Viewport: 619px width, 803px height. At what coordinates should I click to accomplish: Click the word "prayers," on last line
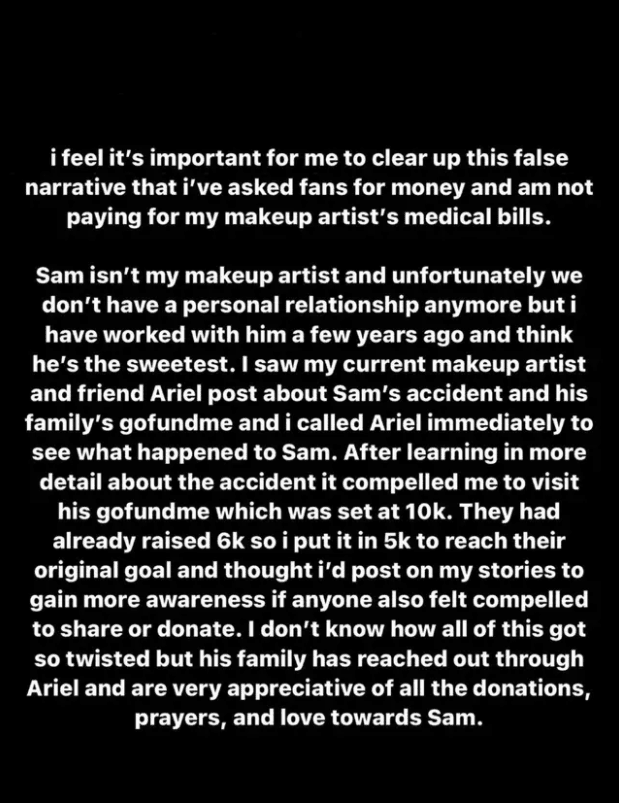pyautogui.click(x=180, y=719)
